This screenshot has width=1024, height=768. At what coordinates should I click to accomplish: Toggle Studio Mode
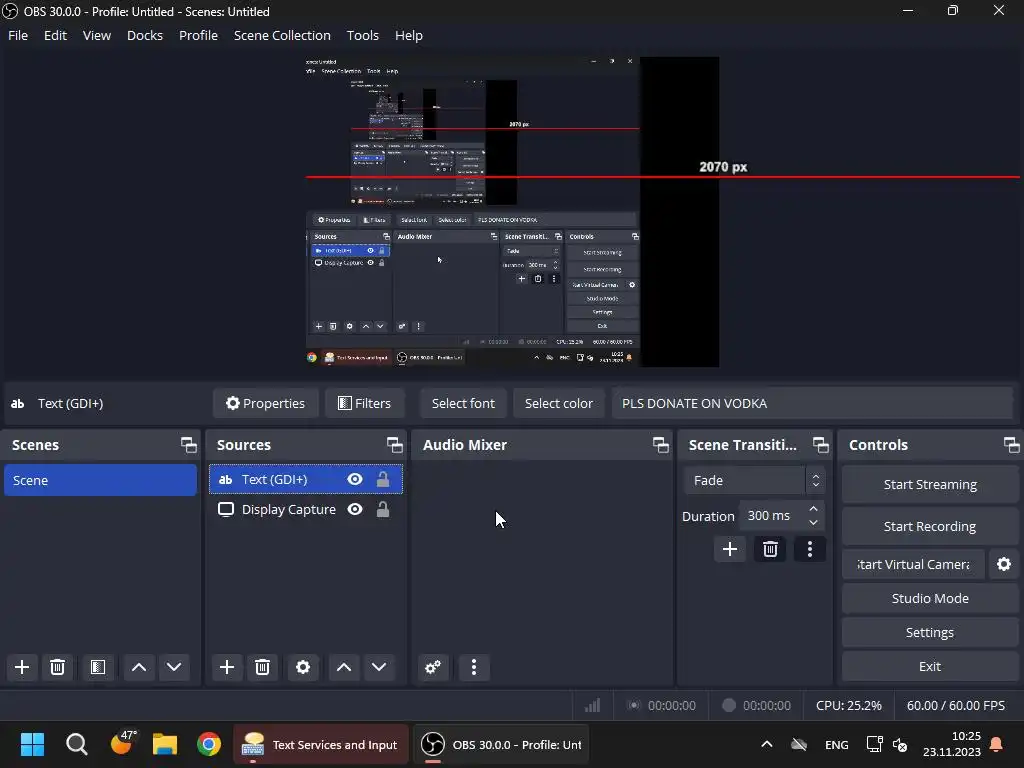tap(930, 598)
